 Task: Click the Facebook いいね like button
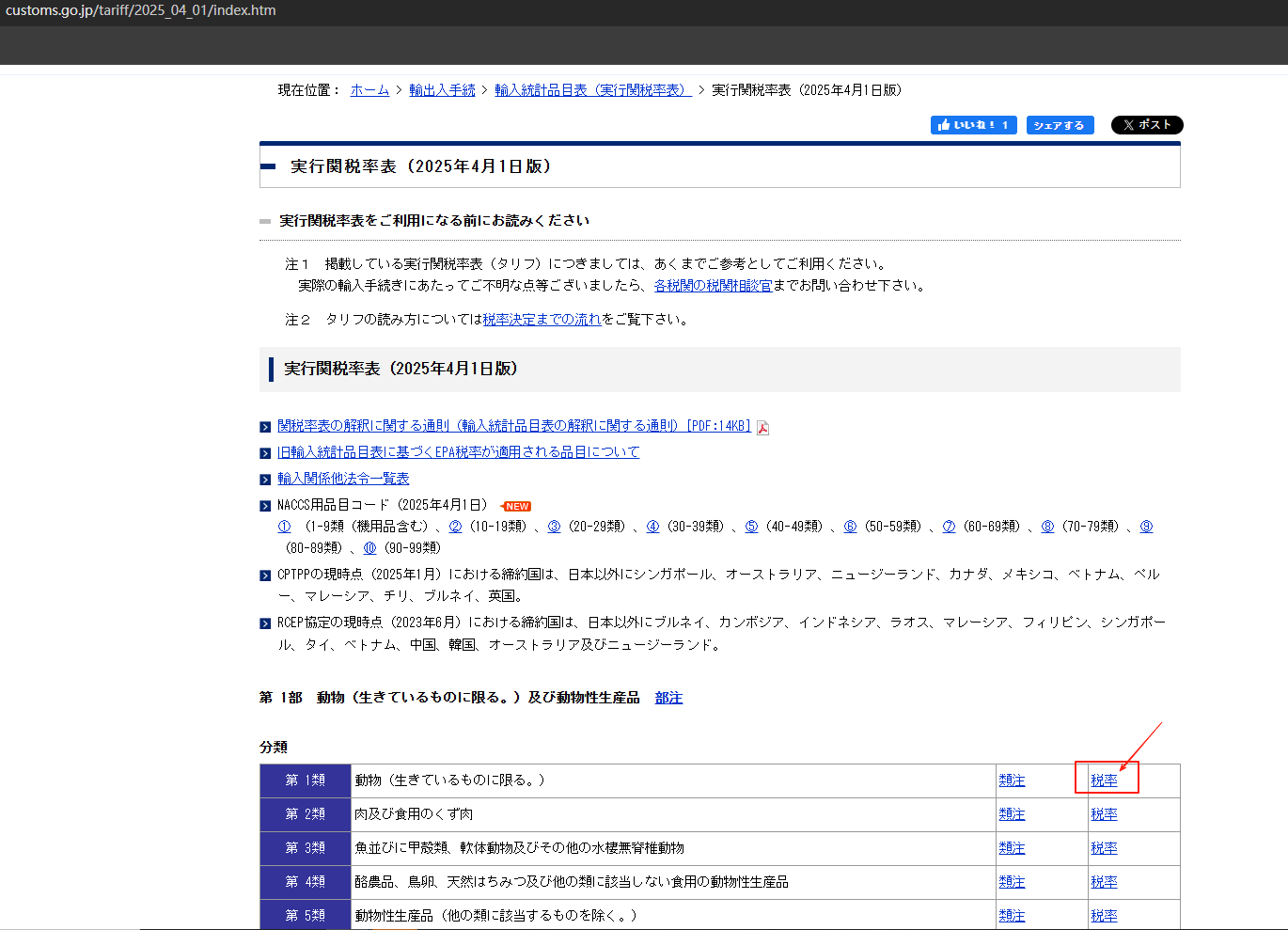pyautogui.click(x=973, y=125)
